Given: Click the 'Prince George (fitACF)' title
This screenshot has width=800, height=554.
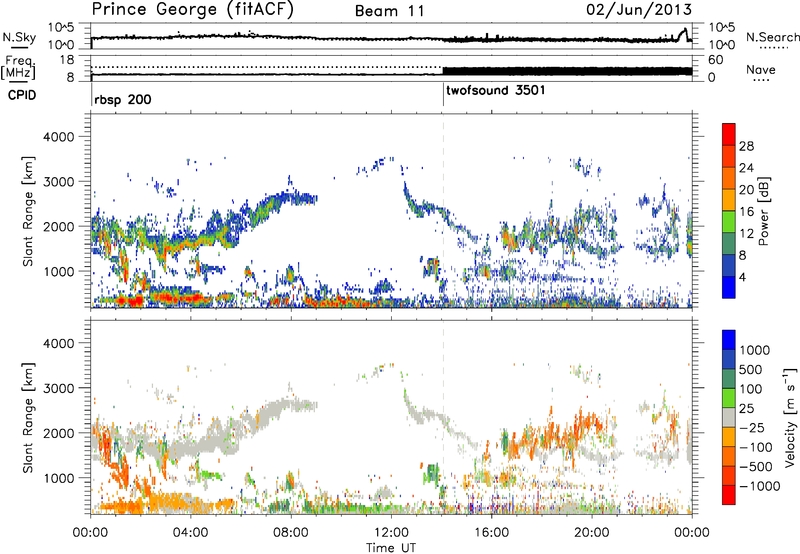Looking at the screenshot, I should coord(192,10).
